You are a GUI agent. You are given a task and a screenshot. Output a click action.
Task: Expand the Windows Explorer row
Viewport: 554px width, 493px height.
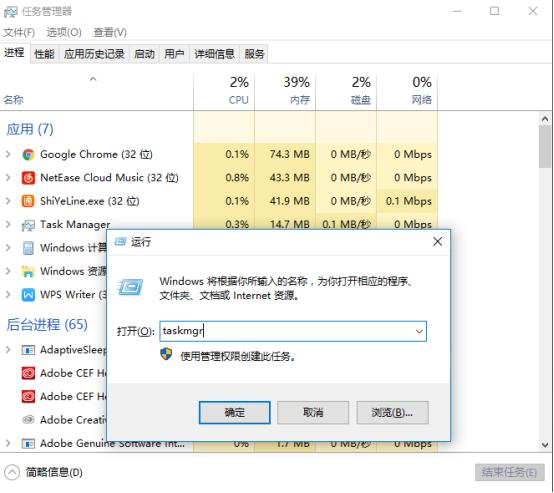[8, 271]
